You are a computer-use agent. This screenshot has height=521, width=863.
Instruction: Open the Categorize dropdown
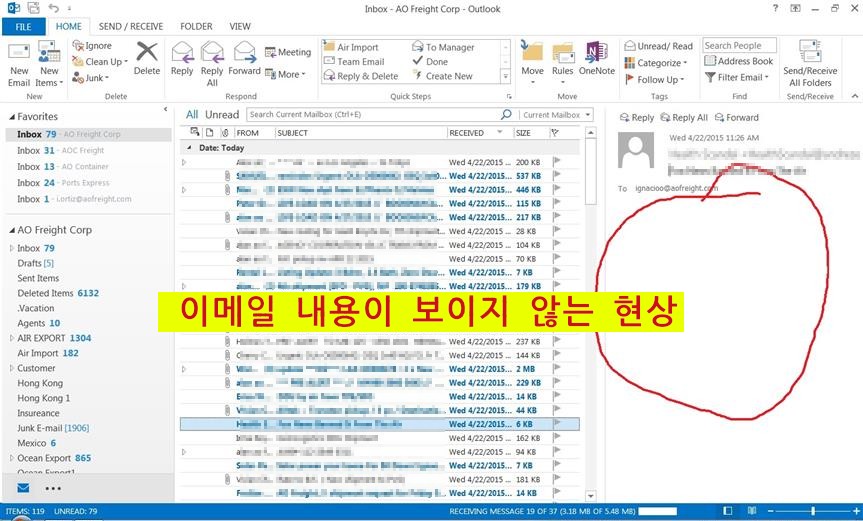coord(656,63)
